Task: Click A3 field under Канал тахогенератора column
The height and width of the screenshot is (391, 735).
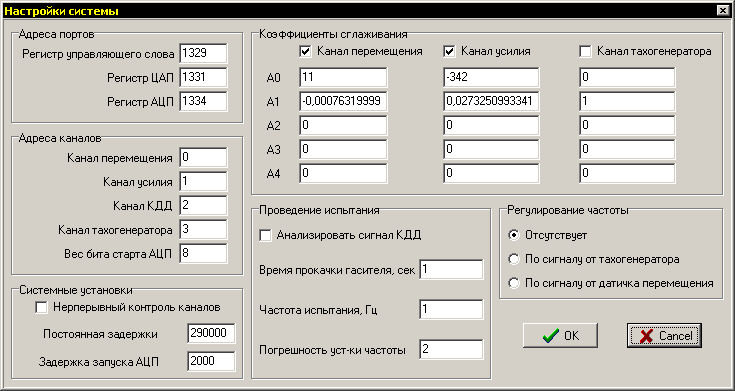Action: [x=627, y=150]
